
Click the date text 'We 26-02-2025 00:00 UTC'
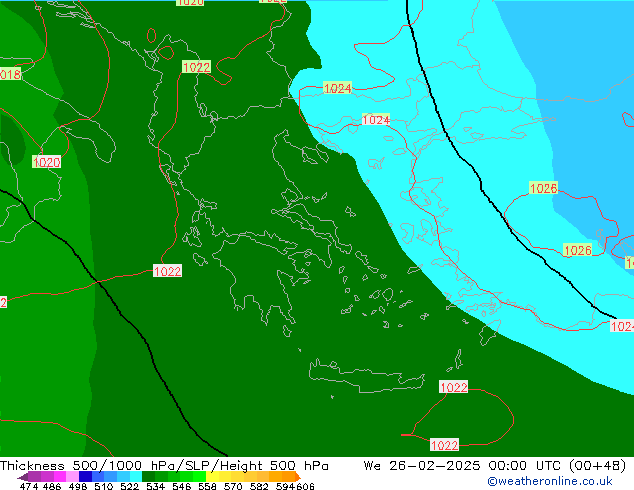coord(462,466)
